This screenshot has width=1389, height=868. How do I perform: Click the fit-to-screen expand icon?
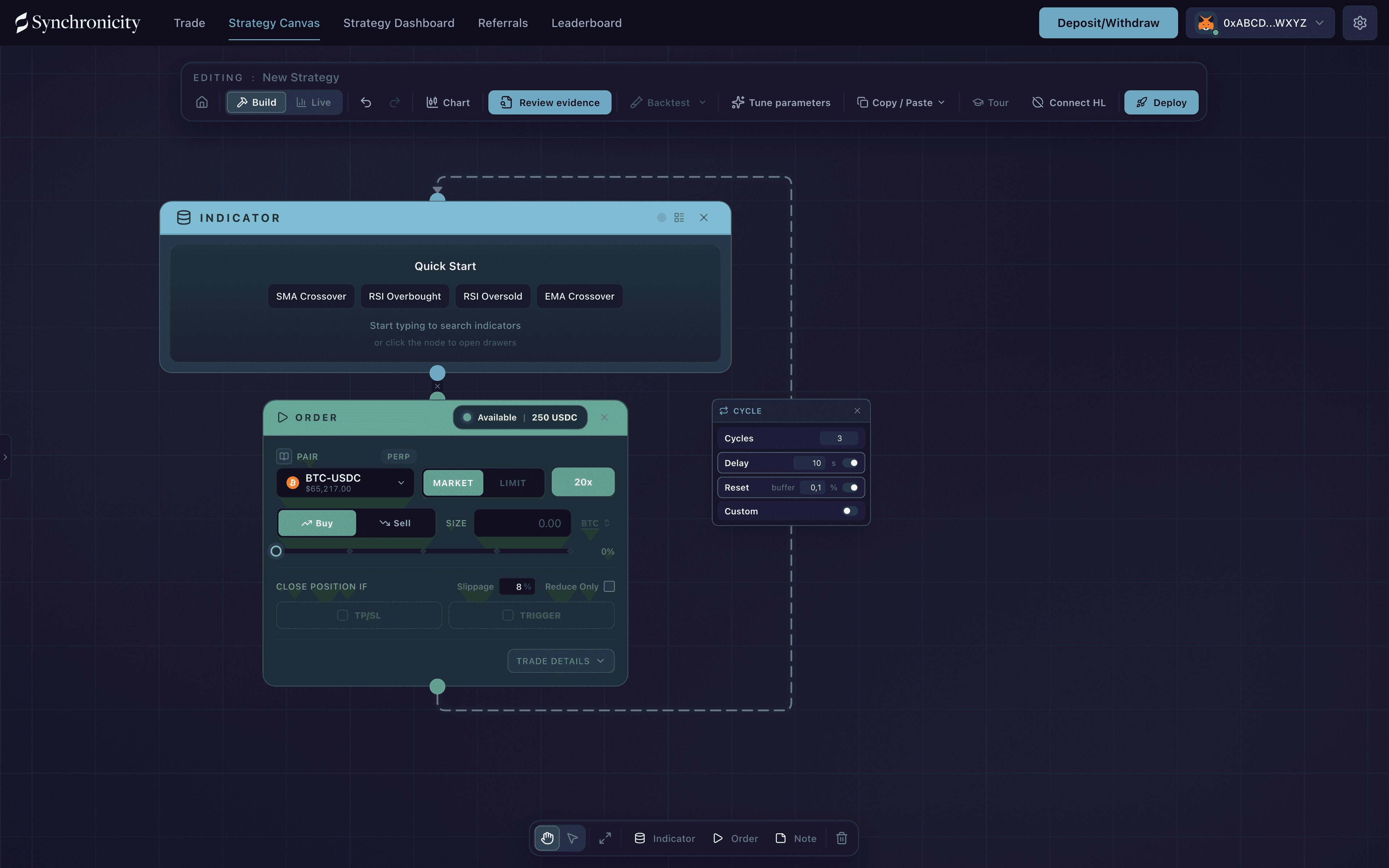605,838
